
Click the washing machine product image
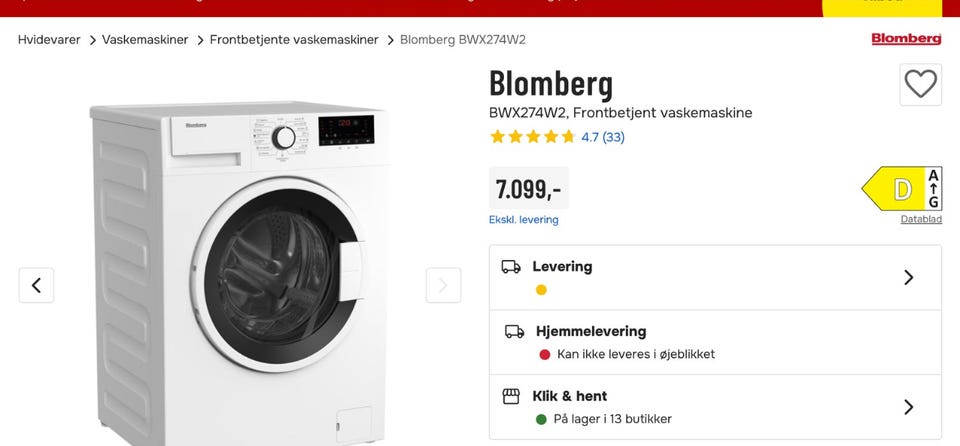tap(240, 270)
